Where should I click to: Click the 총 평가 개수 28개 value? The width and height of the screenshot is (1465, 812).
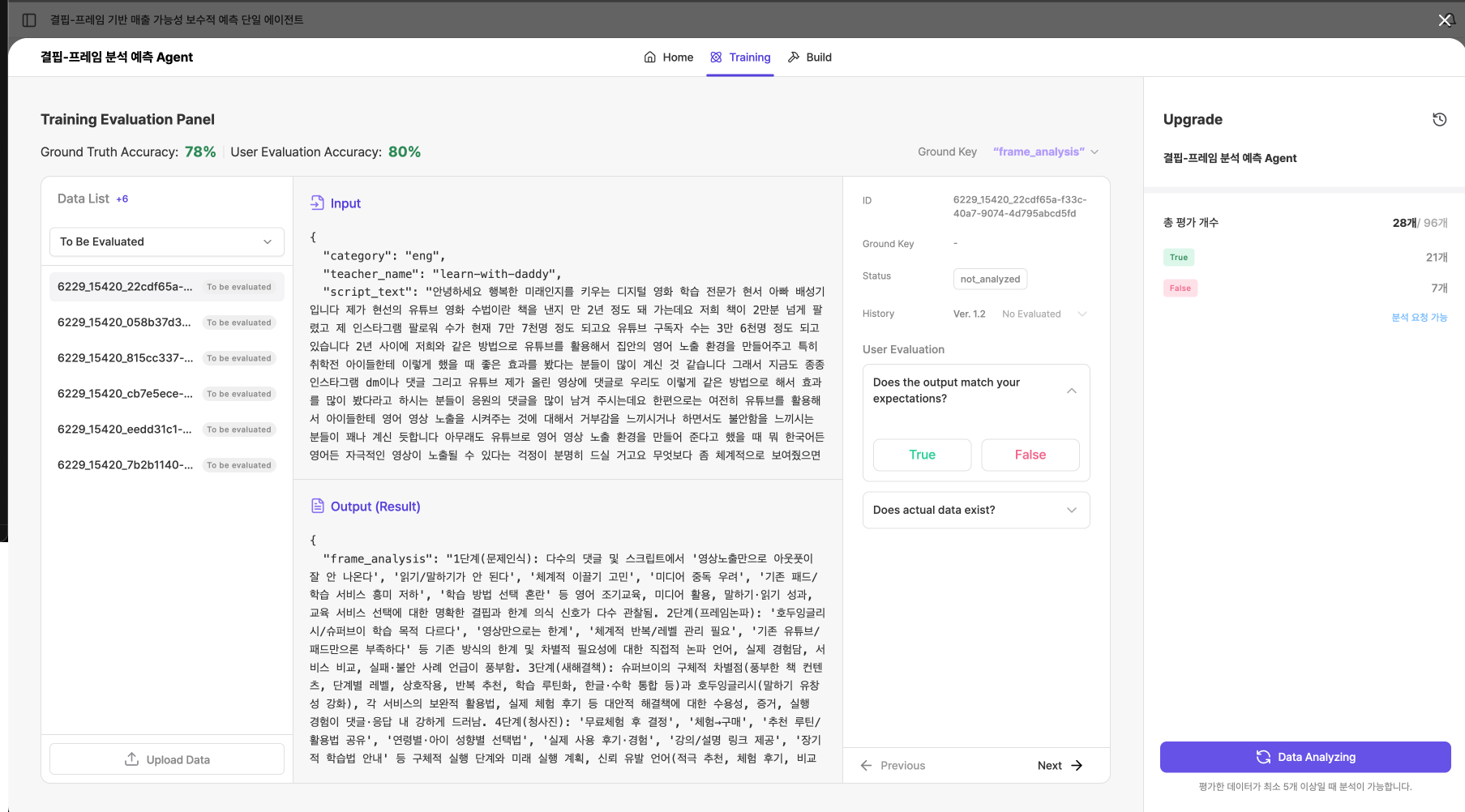coord(1404,223)
